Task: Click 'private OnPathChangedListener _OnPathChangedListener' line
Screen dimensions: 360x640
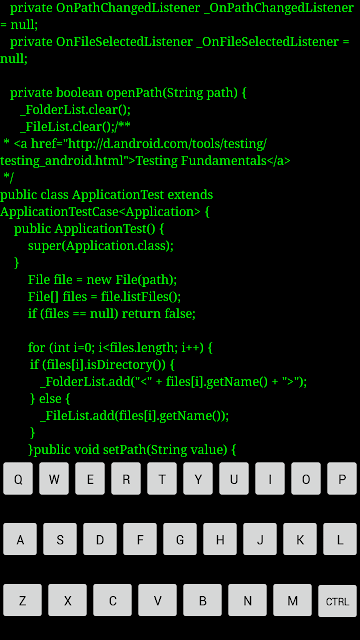Action: click(x=182, y=8)
